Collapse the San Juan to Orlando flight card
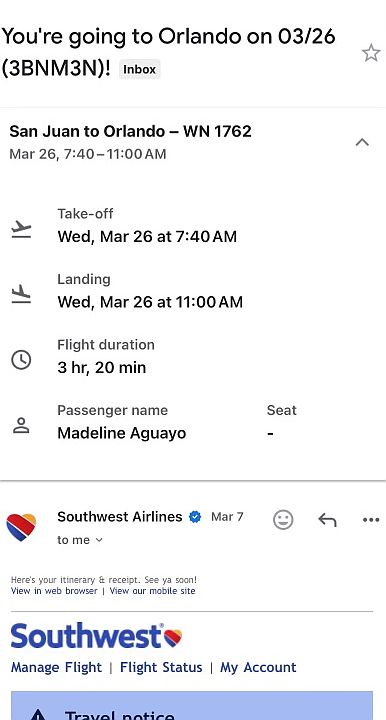The height and width of the screenshot is (720, 386). coord(362,142)
